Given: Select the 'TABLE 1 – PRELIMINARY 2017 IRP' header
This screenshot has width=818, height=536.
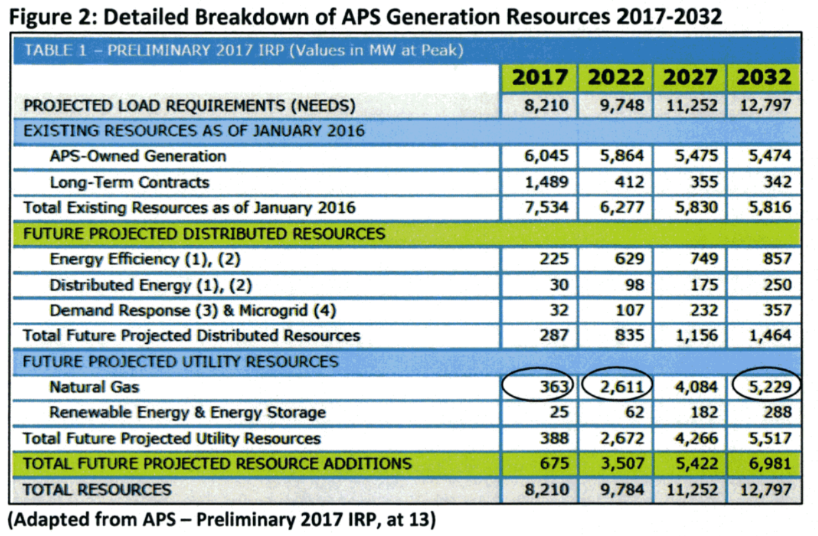Looking at the screenshot, I should [244, 51].
